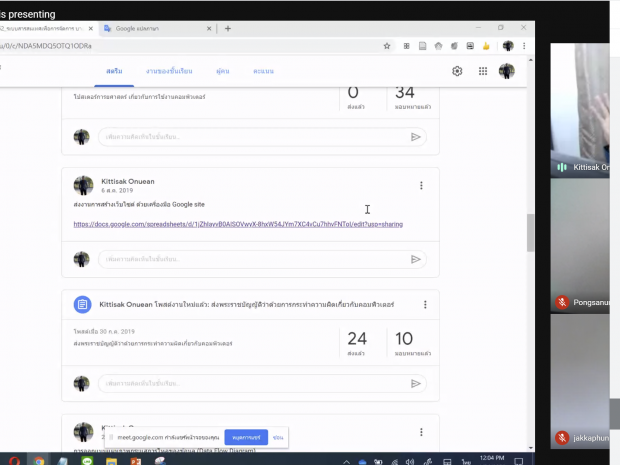Switch to the งานของชั้นเรียน (Classwork) tab
The height and width of the screenshot is (465, 620).
pyautogui.click(x=166, y=72)
